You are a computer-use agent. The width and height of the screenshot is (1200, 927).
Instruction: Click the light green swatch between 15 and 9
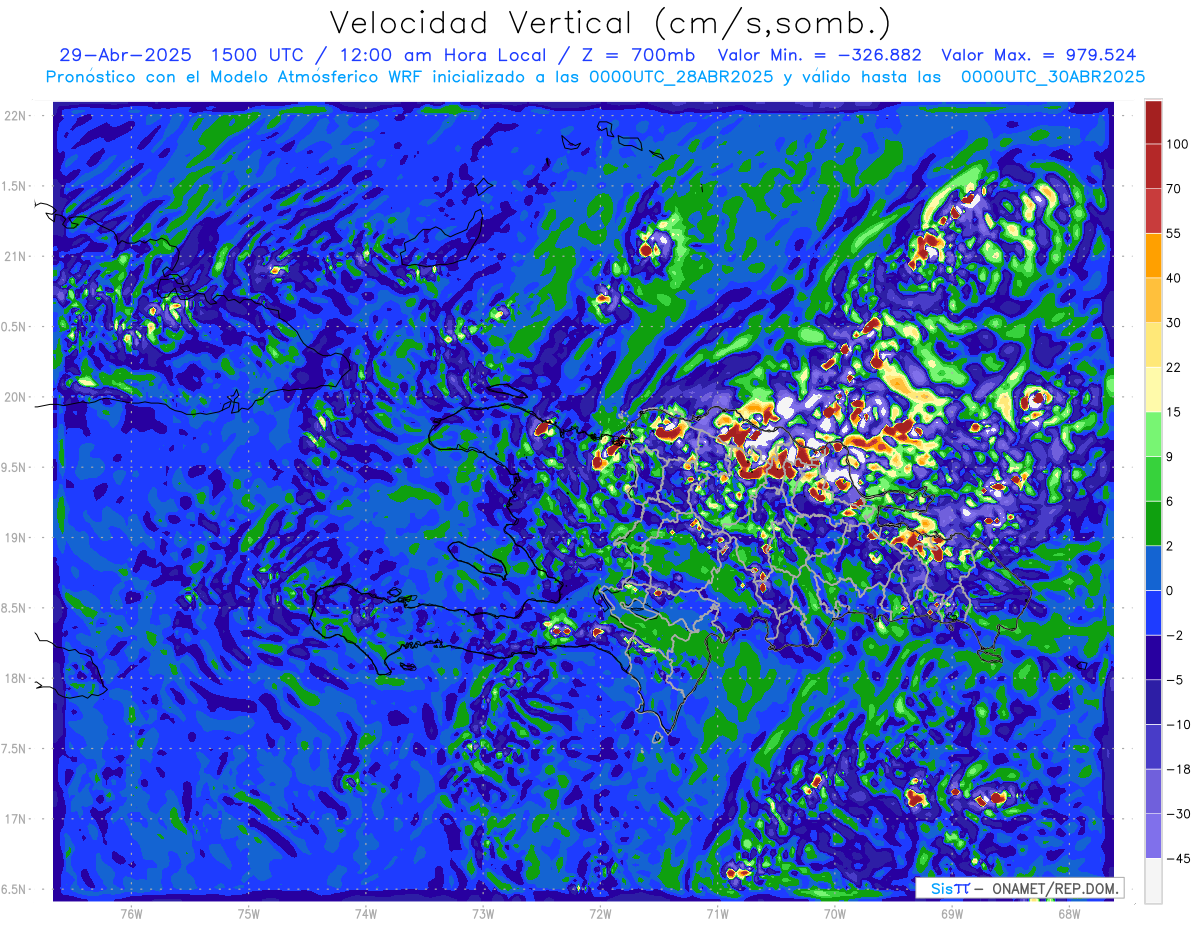coord(1153,434)
